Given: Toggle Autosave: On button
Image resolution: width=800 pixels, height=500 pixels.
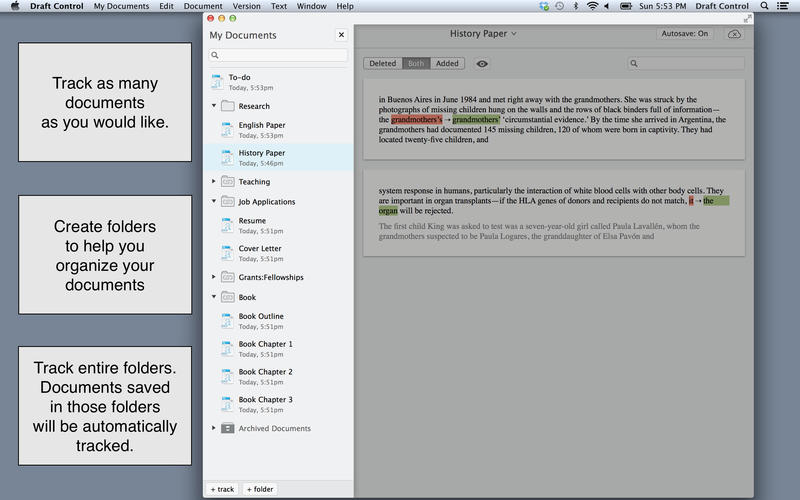Looking at the screenshot, I should 684,34.
